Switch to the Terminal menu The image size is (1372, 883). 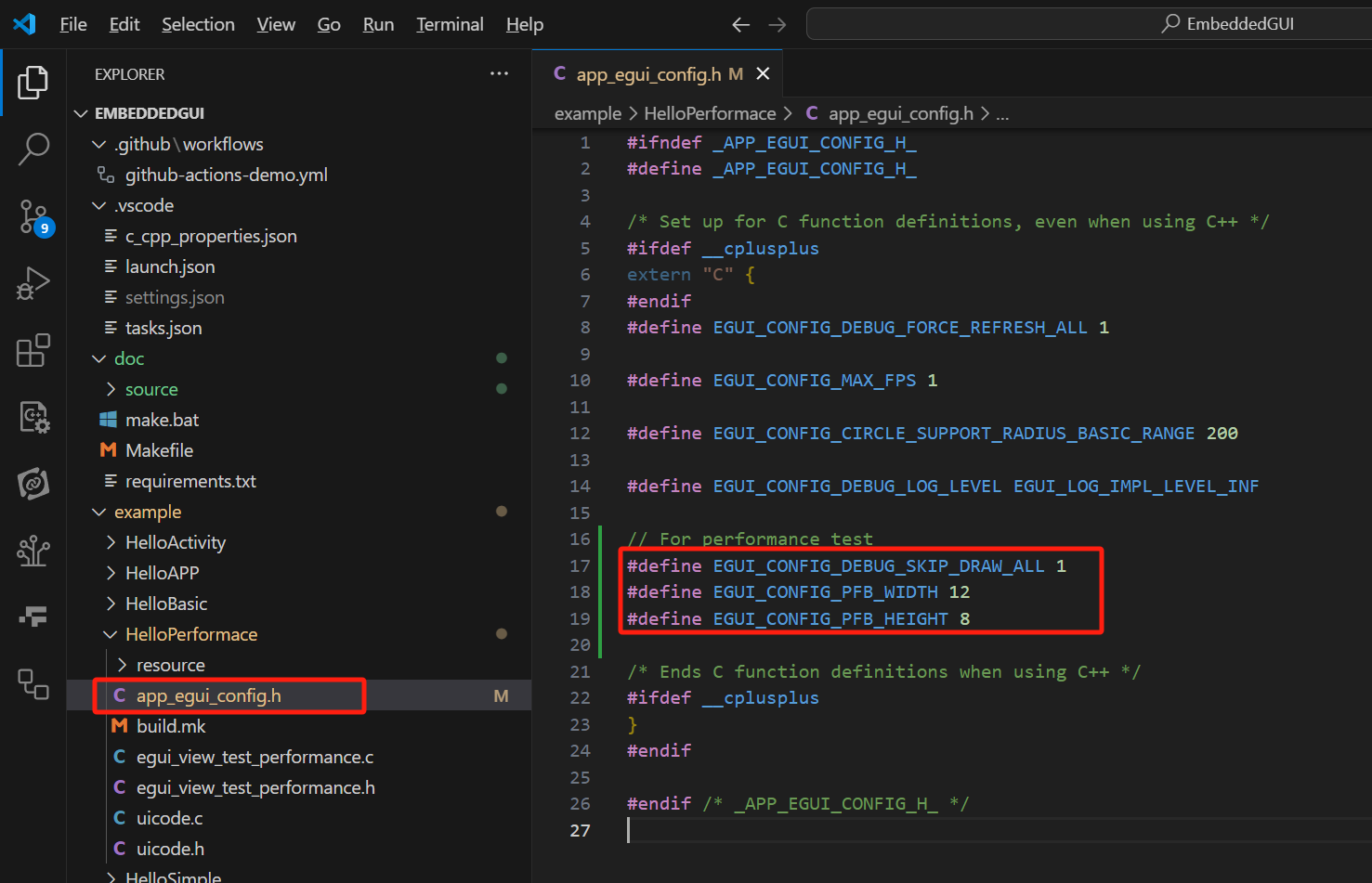(450, 24)
